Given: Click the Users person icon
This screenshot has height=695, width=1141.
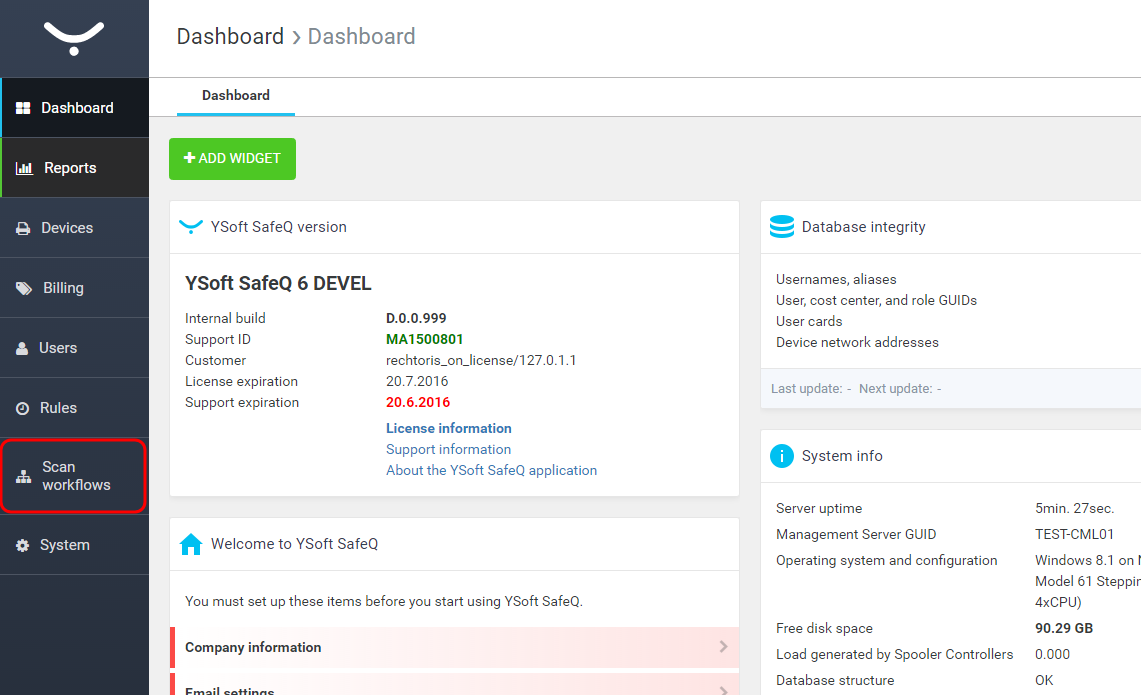Looking at the screenshot, I should (x=22, y=348).
